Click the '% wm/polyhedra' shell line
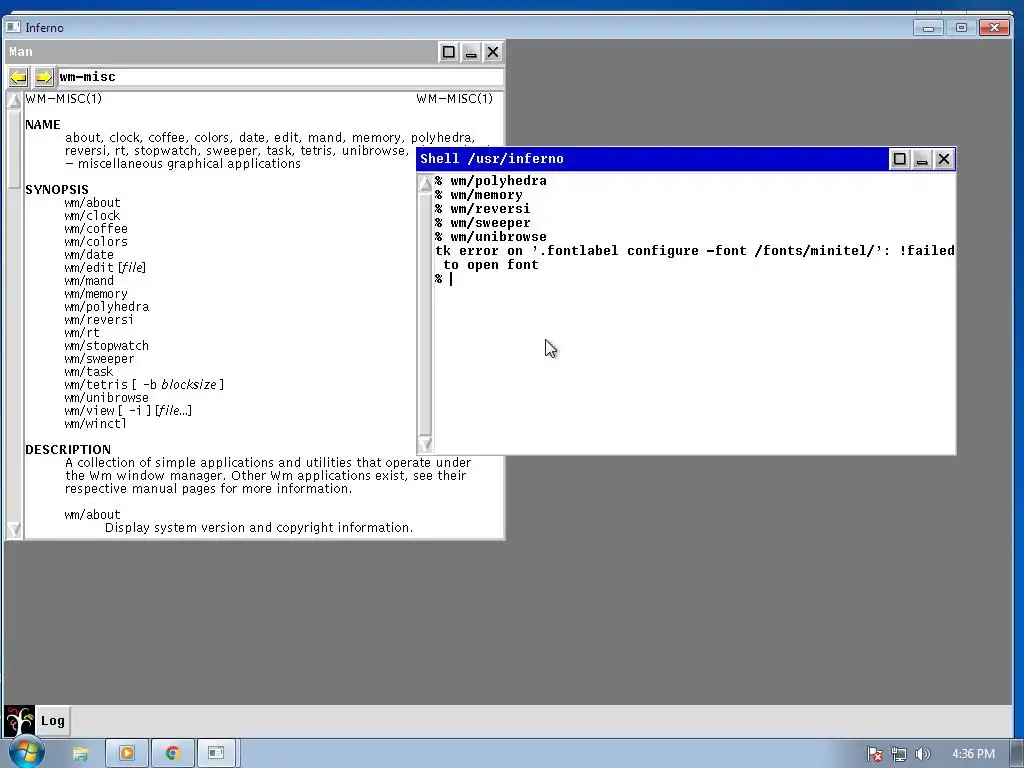Viewport: 1024px width, 768px height. click(490, 181)
